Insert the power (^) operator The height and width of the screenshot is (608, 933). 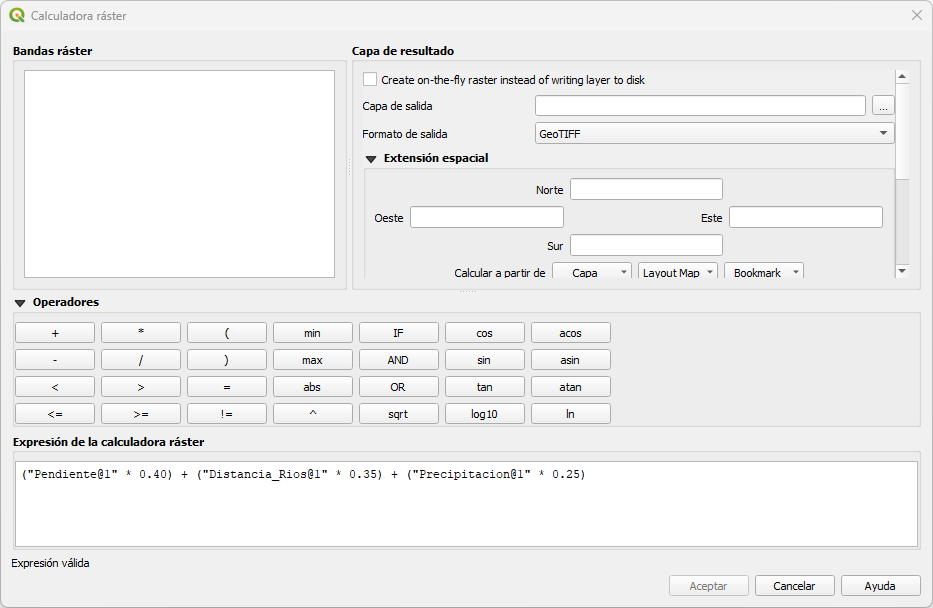(313, 413)
